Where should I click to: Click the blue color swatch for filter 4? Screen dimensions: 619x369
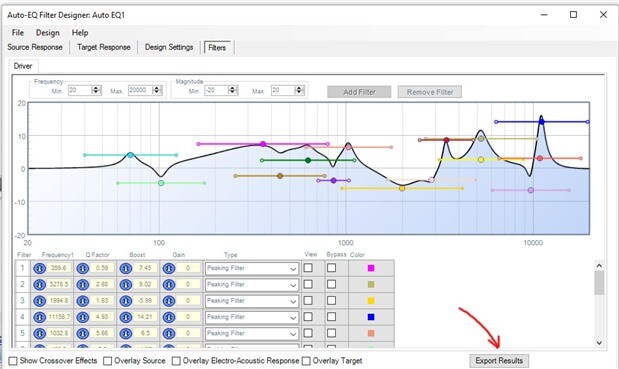371,317
